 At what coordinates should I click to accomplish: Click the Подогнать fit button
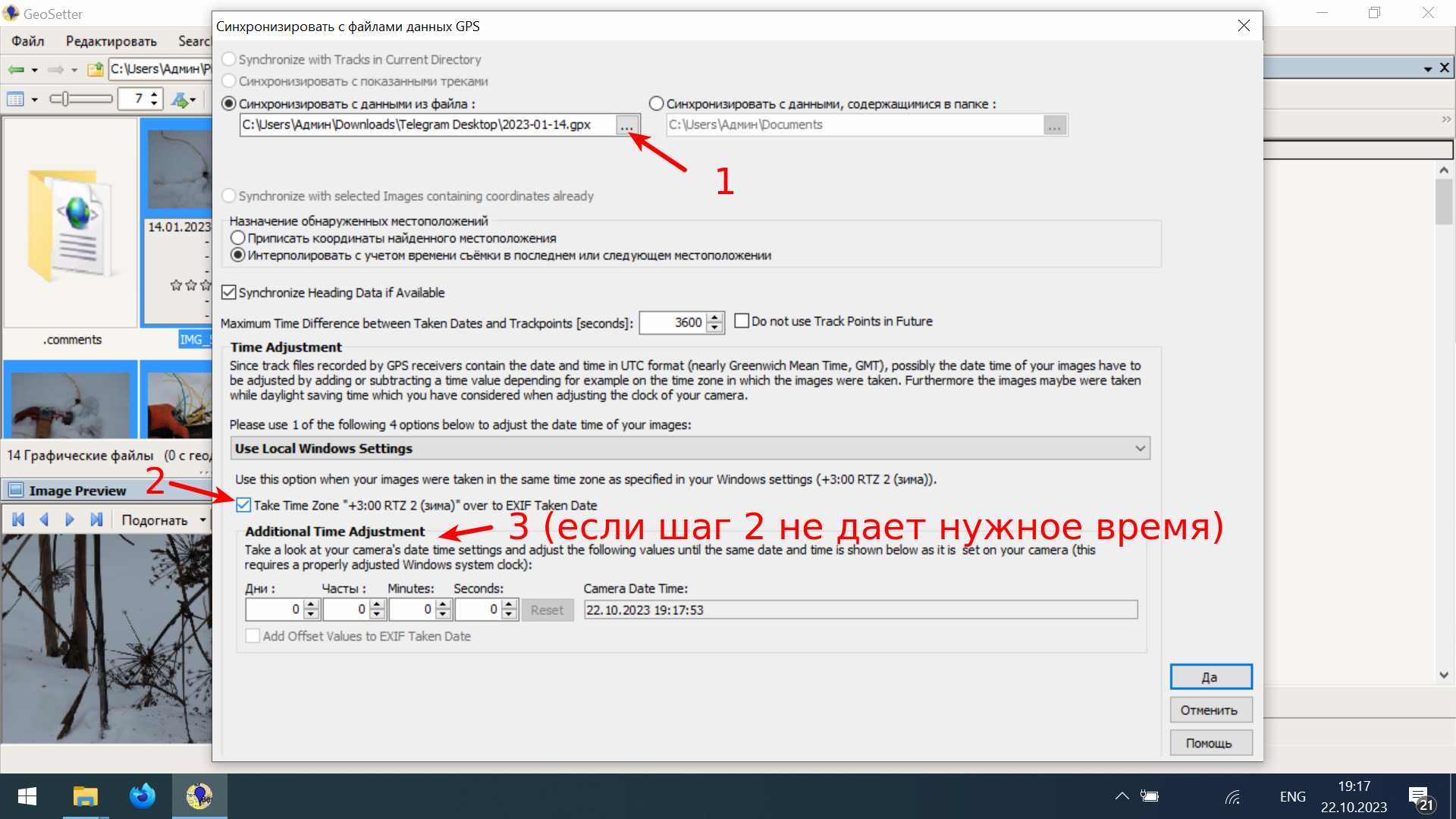(x=155, y=520)
